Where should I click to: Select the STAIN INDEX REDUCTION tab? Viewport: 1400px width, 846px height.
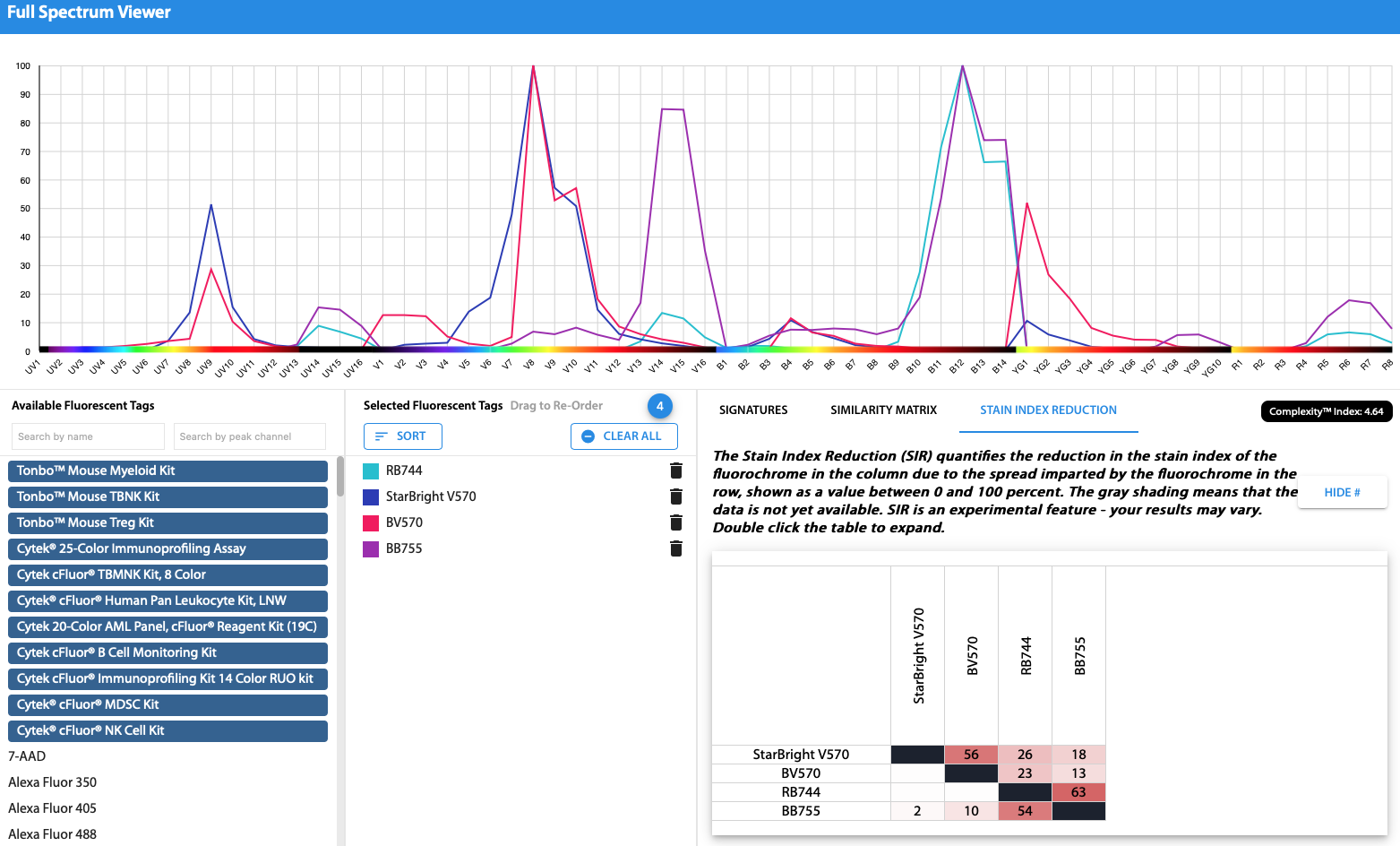[x=1048, y=410]
